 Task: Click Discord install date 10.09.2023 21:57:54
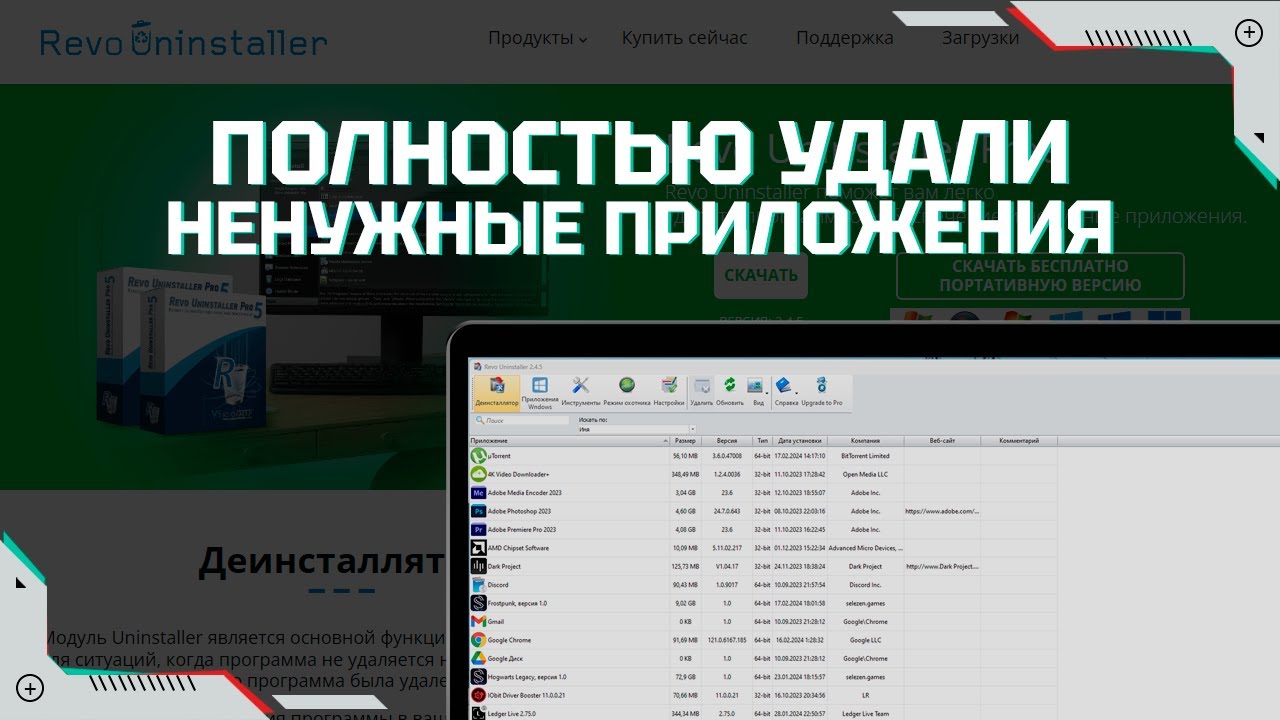[800, 585]
